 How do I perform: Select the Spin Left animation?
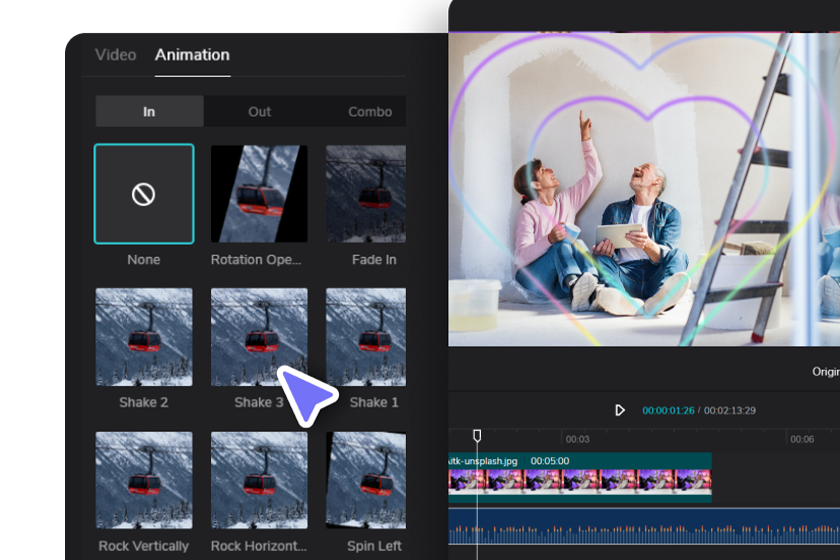click(366, 480)
